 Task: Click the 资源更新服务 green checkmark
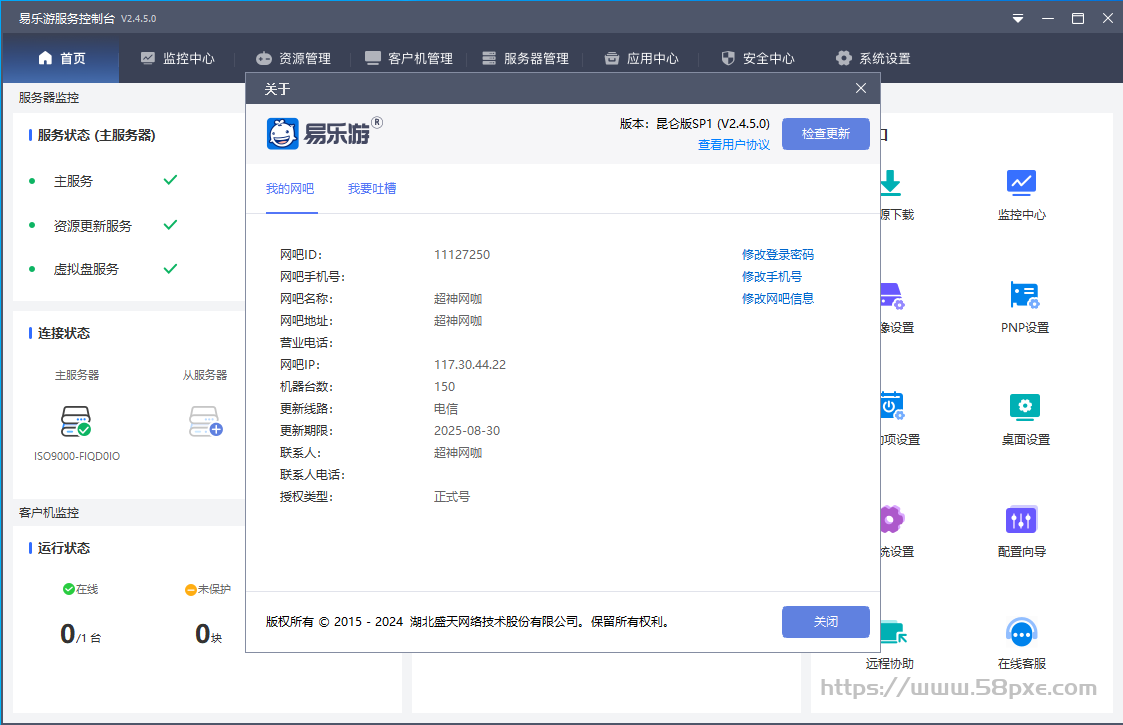[x=170, y=225]
